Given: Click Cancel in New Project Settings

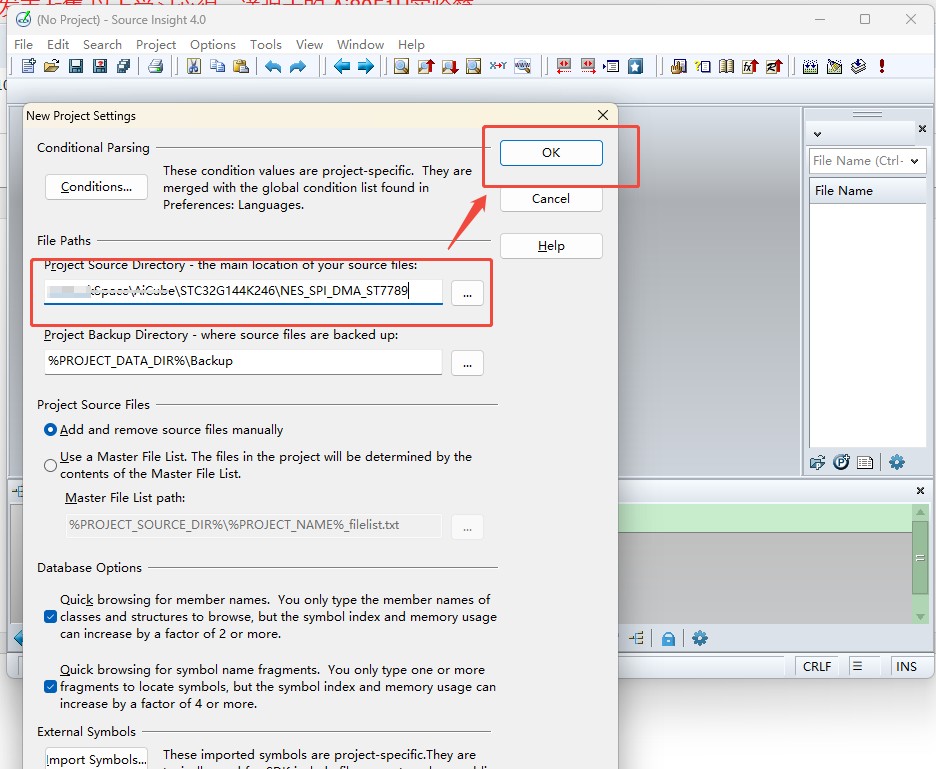Looking at the screenshot, I should [551, 199].
